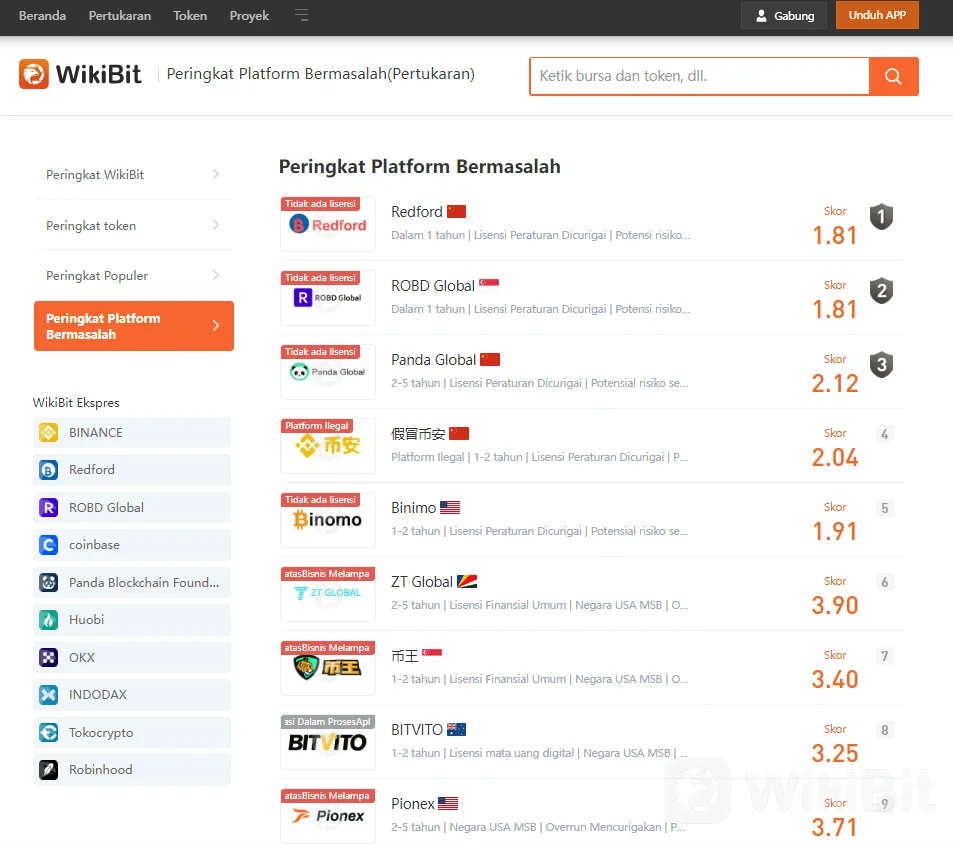Open the Redford logo thumbnail in ranking
The image size is (953, 846).
pyautogui.click(x=328, y=224)
